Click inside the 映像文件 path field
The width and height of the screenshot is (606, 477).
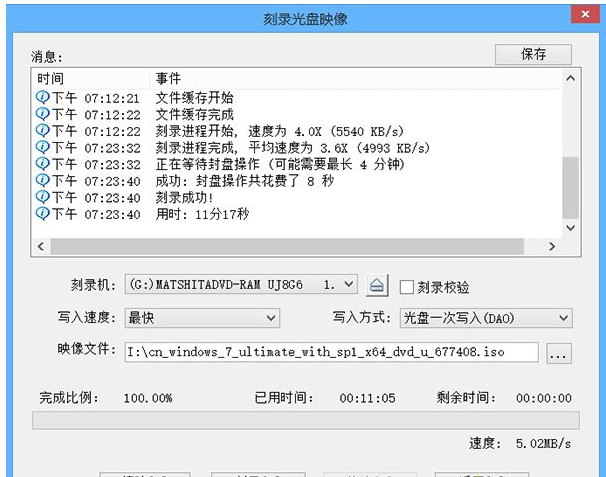331,352
